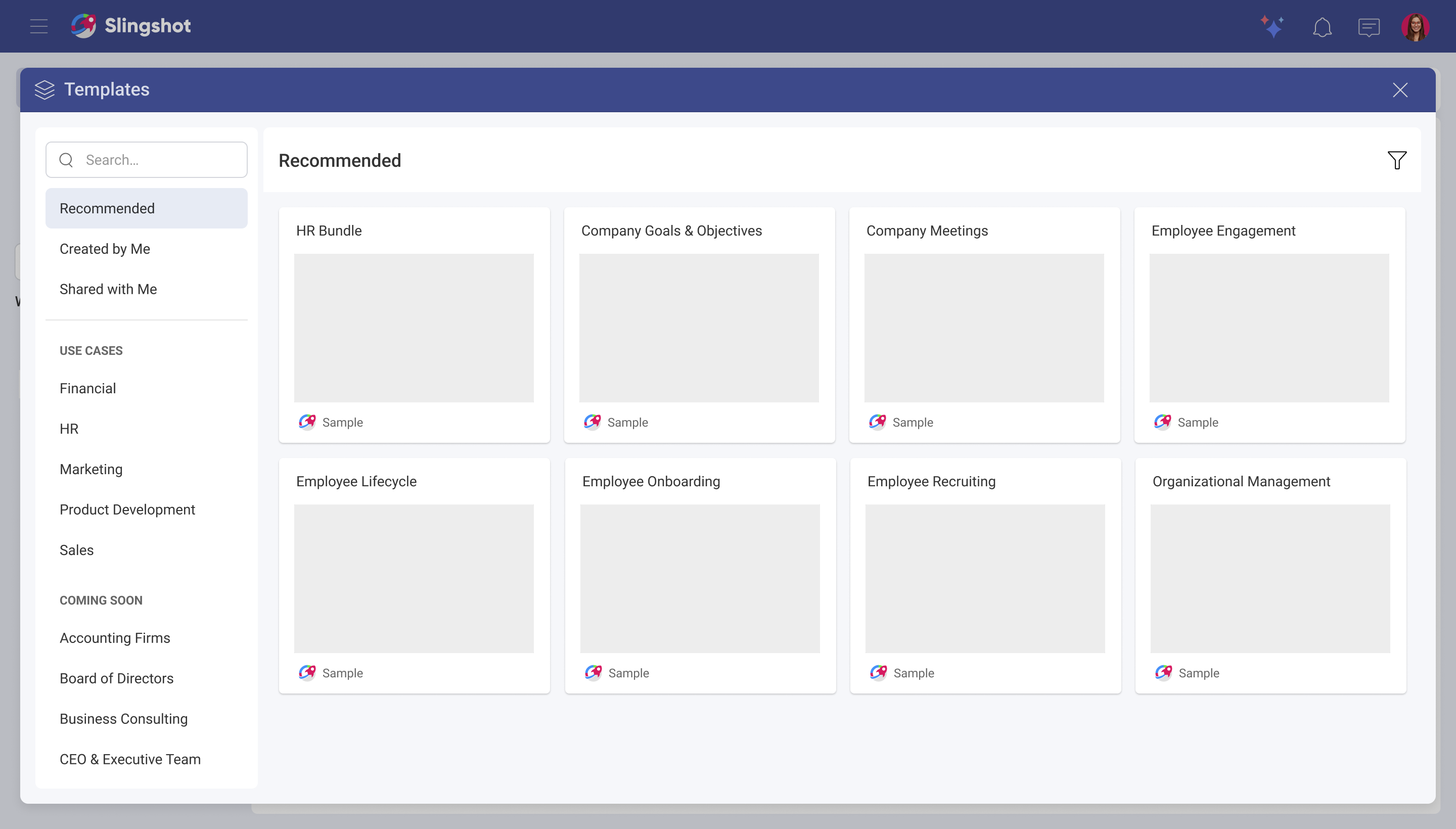Image resolution: width=1456 pixels, height=829 pixels.
Task: Open the notifications bell
Action: pos(1322,27)
